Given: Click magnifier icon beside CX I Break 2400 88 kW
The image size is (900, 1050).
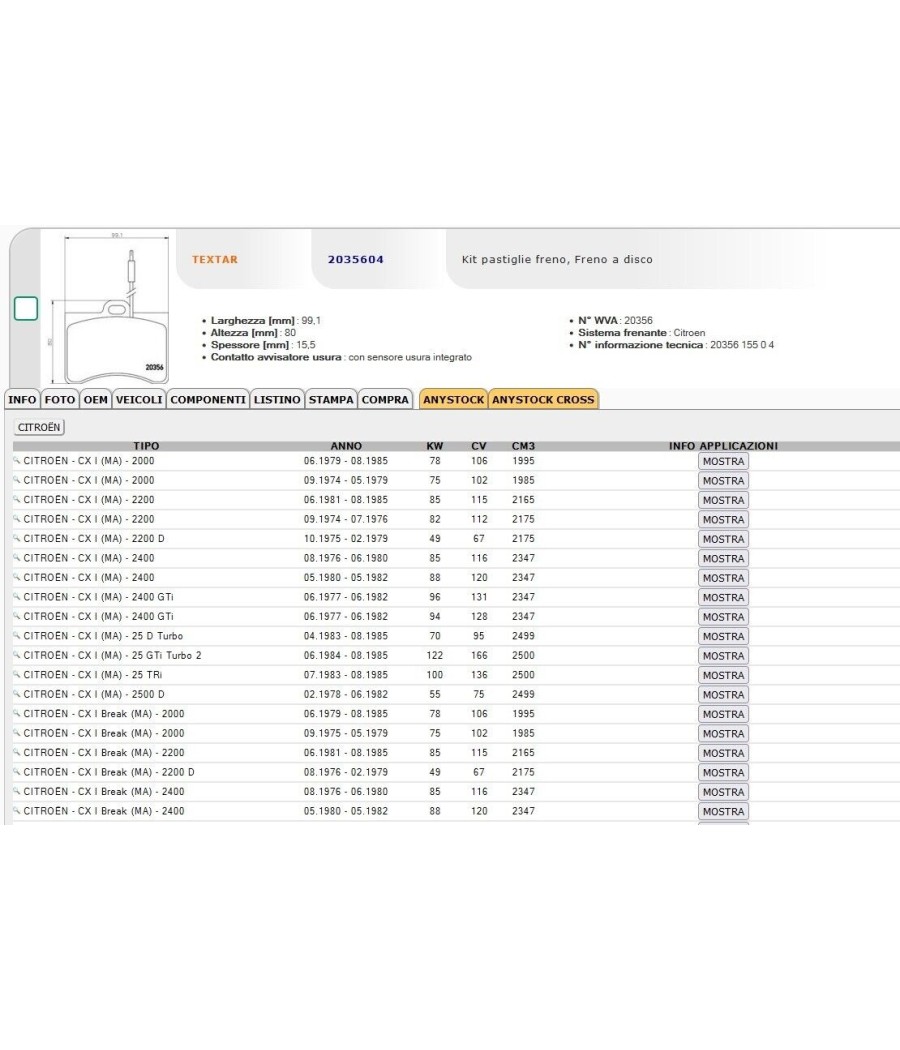Looking at the screenshot, I should click(x=17, y=810).
